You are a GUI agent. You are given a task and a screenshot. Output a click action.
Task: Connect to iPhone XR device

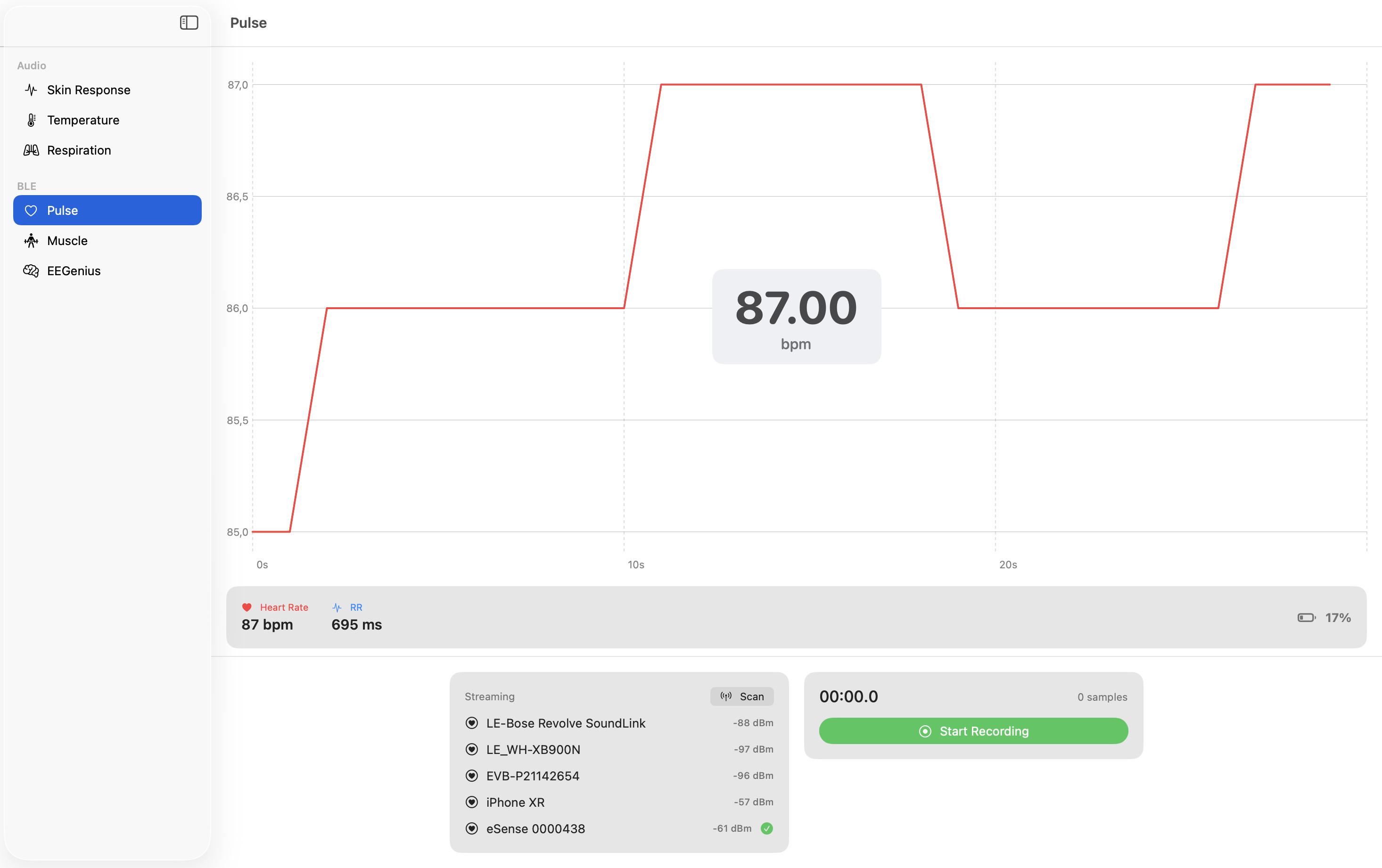[619, 802]
